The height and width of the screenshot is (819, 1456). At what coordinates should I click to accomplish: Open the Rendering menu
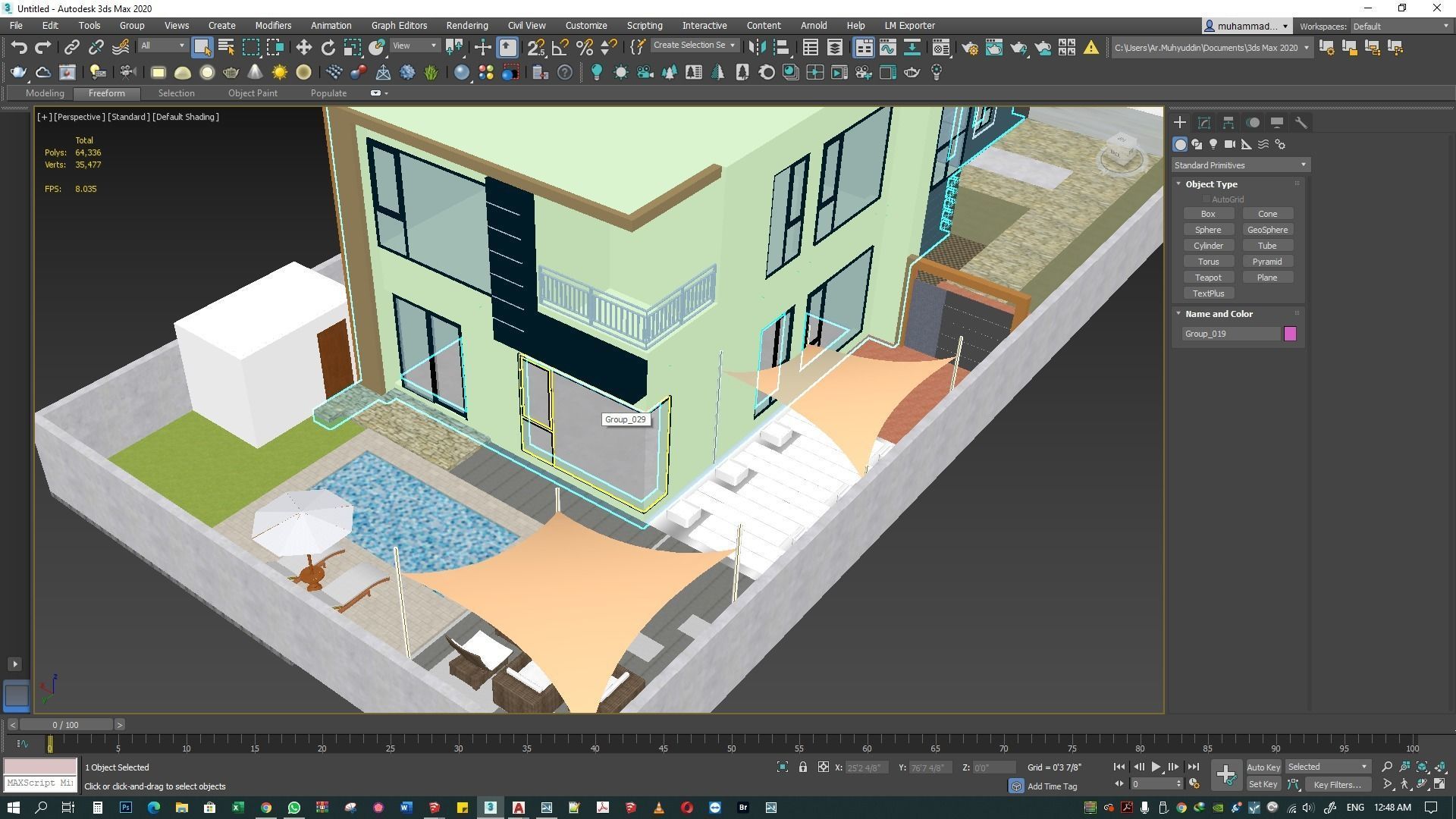(x=466, y=26)
